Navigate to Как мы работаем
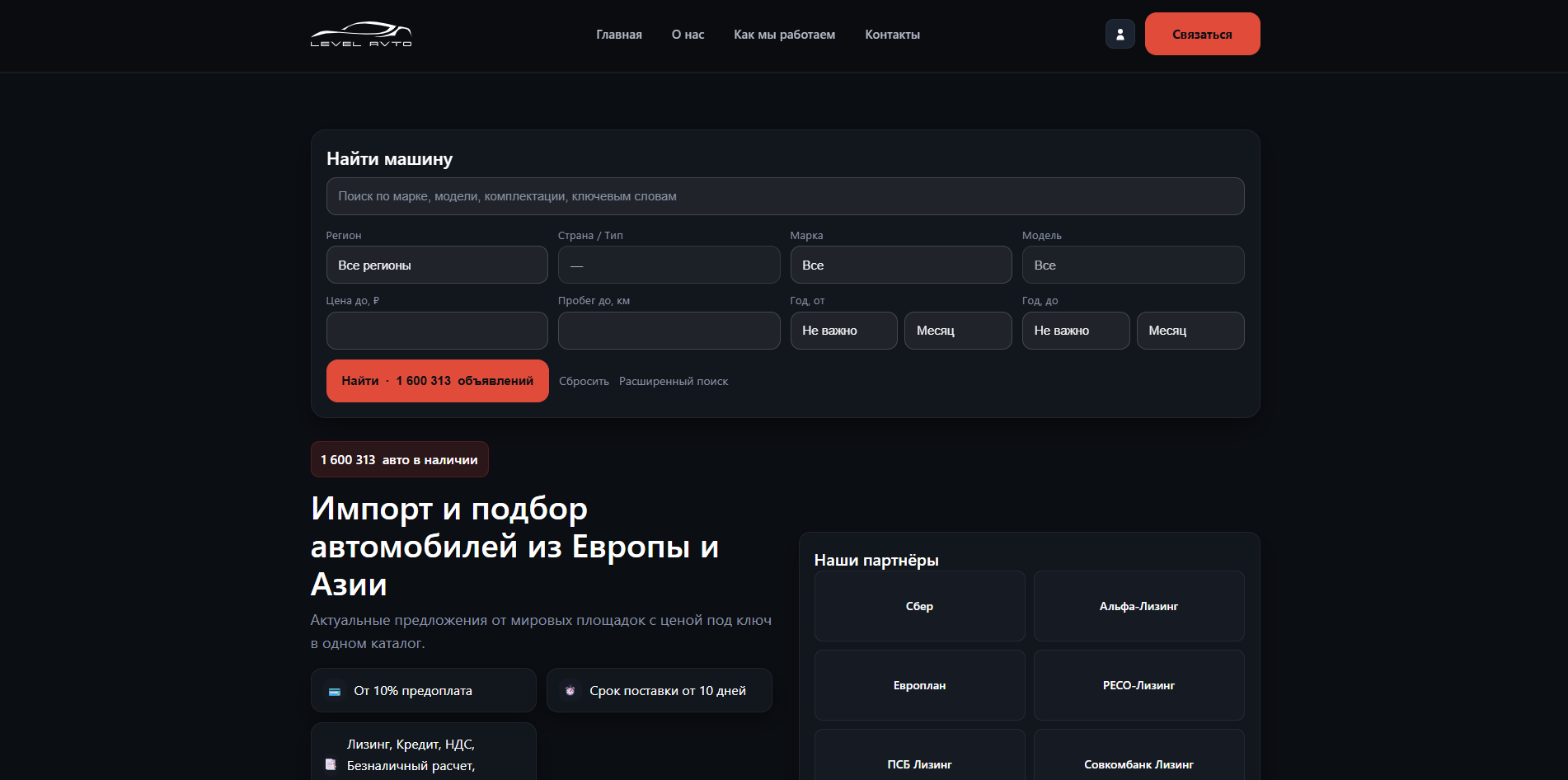Screen dimensions: 1568x780 click(784, 35)
